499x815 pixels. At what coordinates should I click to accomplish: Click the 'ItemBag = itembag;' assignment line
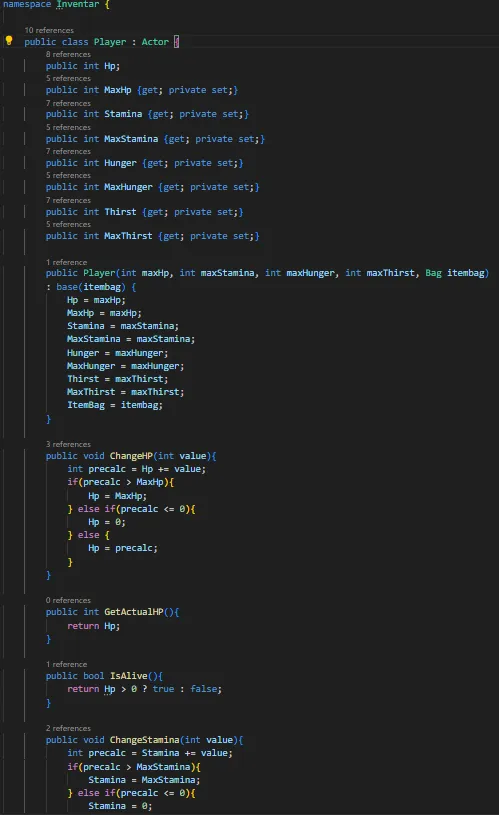115,405
